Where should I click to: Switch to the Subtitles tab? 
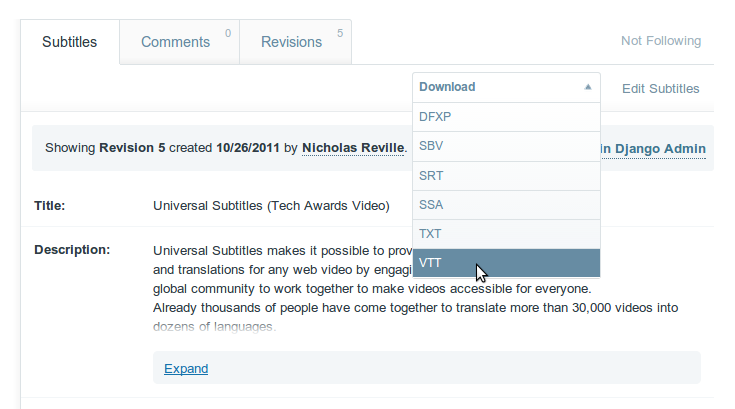tap(70, 42)
